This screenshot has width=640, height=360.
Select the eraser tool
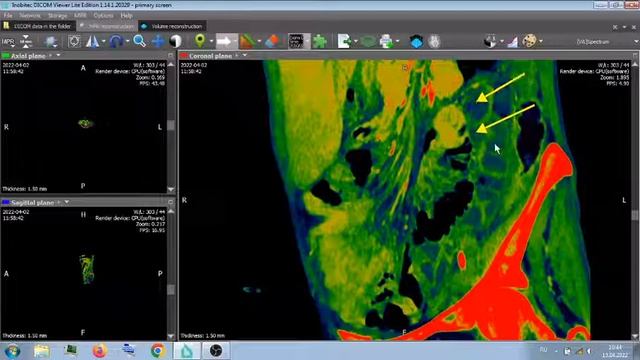point(271,41)
